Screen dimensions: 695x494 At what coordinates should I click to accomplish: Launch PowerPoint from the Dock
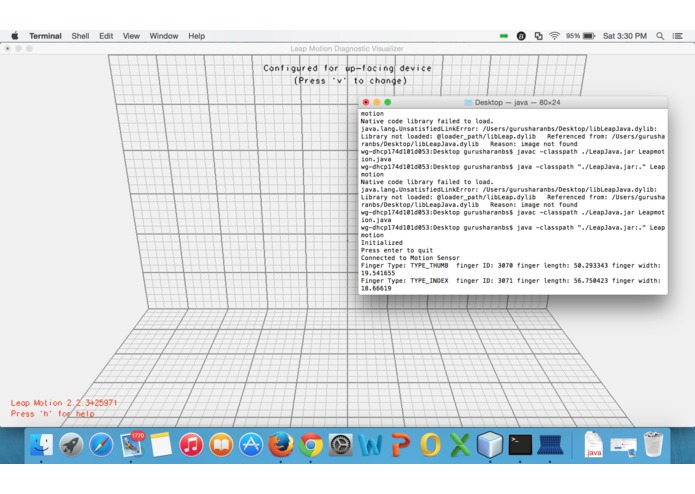[401, 444]
